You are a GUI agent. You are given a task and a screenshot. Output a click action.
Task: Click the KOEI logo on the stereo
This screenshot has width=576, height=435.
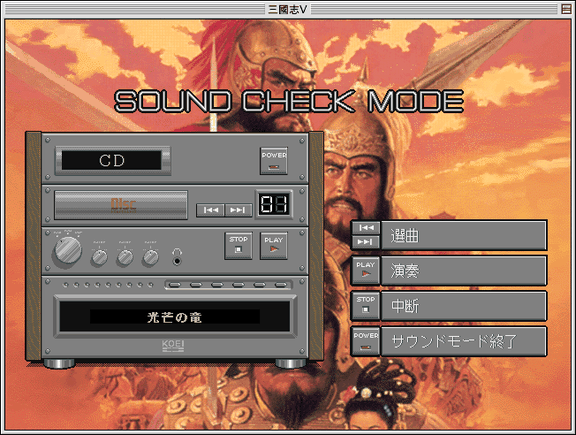[173, 345]
